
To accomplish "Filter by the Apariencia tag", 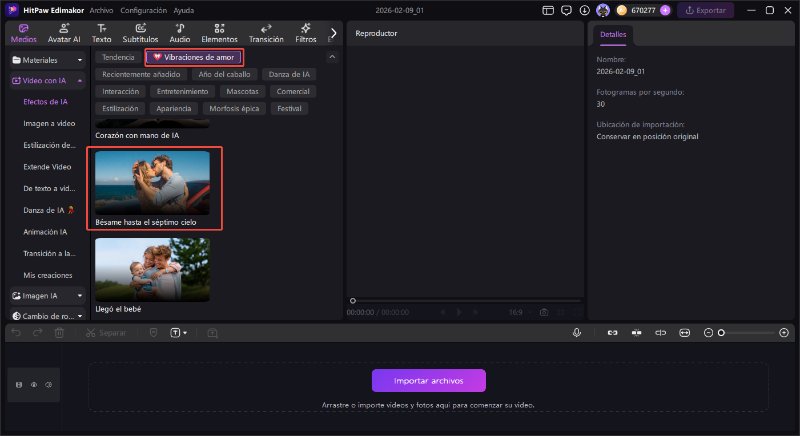I will [x=174, y=109].
